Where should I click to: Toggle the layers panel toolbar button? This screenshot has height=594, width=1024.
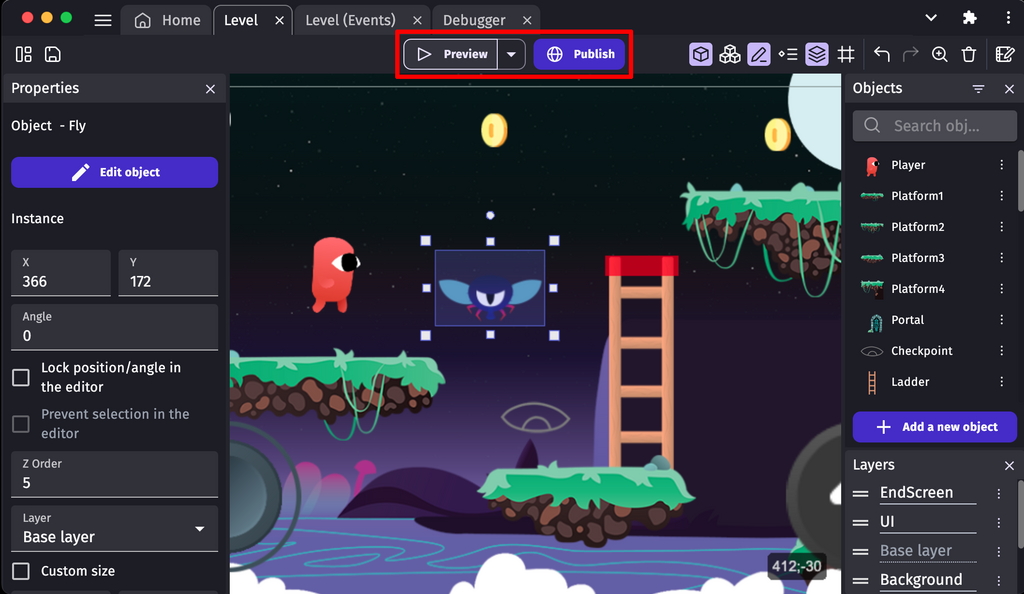[x=817, y=54]
